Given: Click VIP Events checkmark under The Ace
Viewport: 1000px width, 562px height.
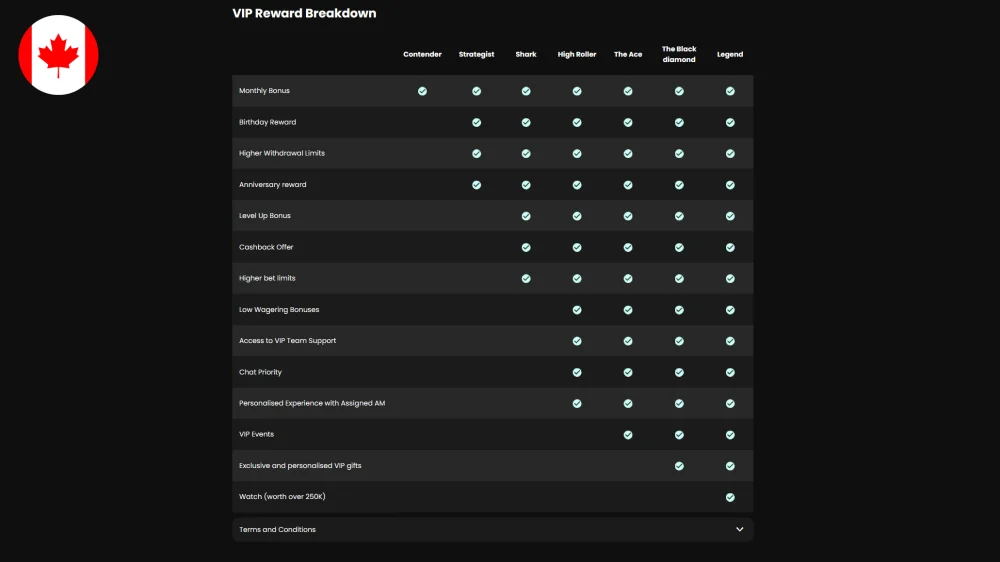Looking at the screenshot, I should tap(628, 435).
